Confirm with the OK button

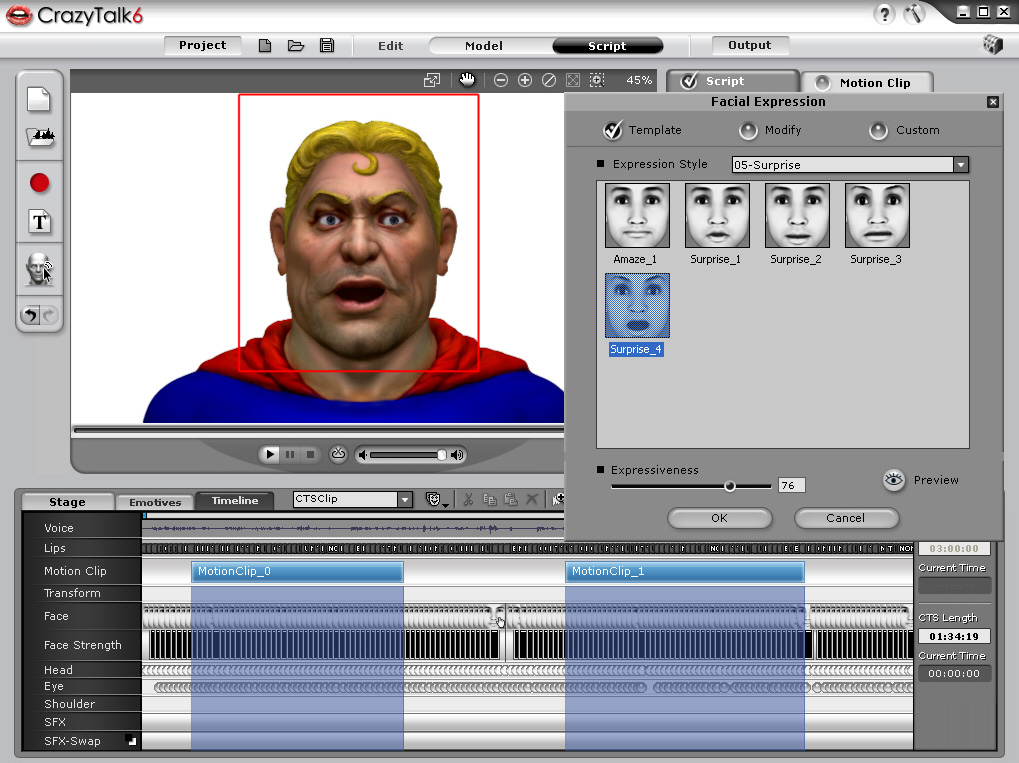pos(719,518)
